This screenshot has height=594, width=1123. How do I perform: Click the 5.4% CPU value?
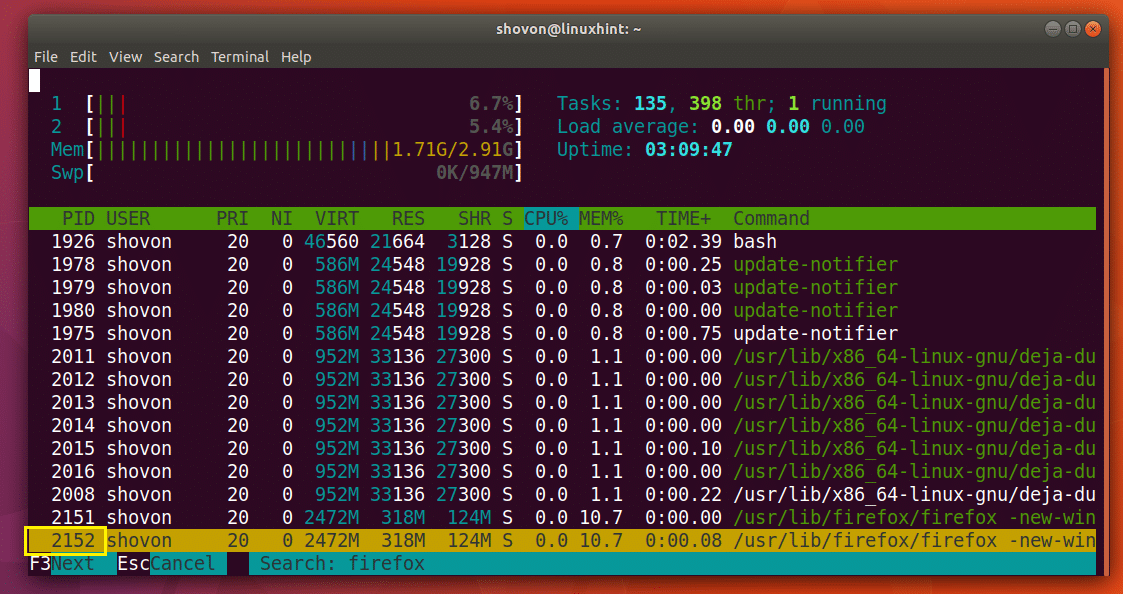coord(491,127)
